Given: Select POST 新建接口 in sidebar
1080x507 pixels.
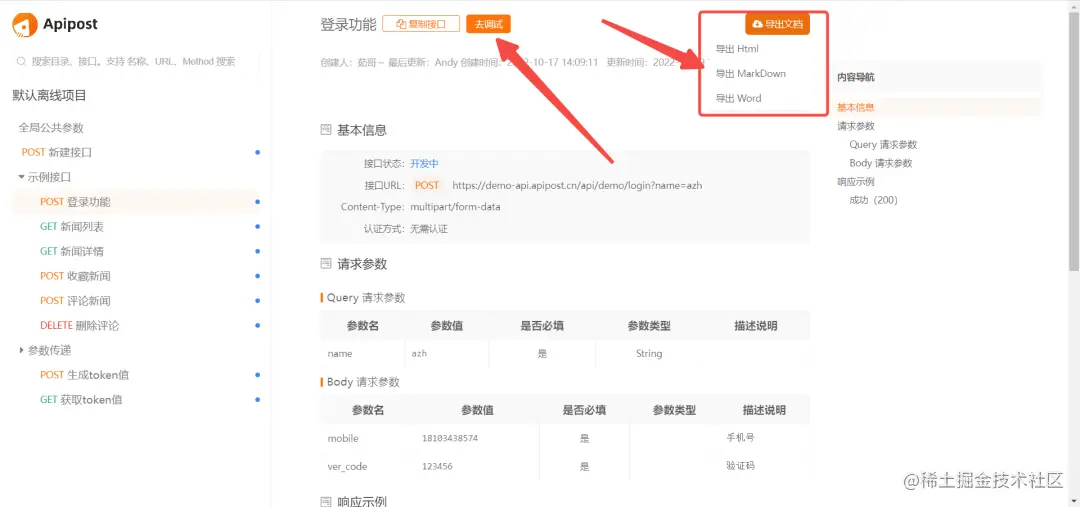Looking at the screenshot, I should click(56, 152).
